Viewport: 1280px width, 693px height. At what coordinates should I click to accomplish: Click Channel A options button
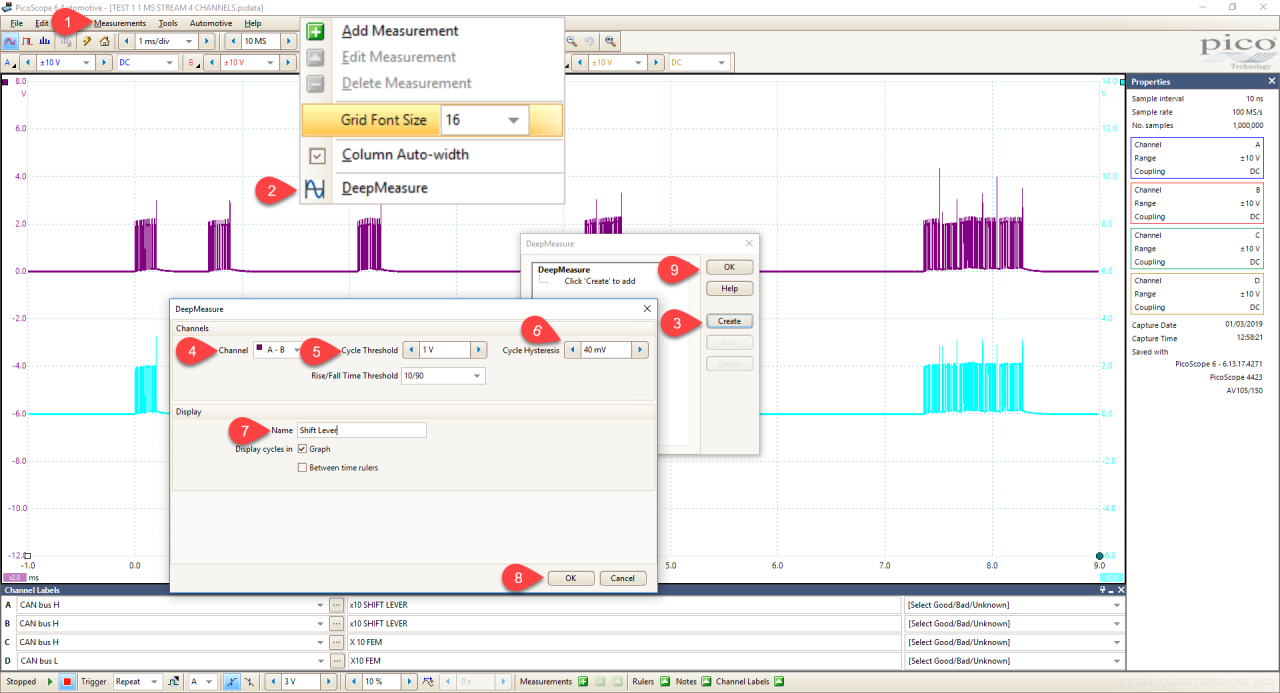(10, 62)
